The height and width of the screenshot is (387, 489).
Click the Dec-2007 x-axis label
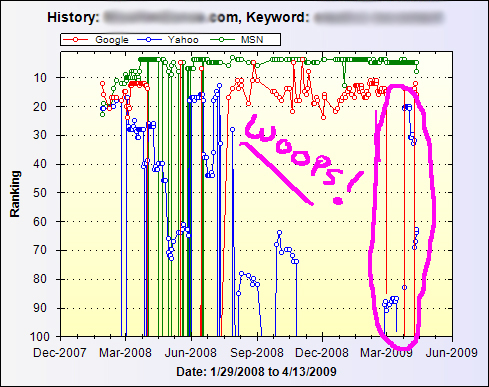[x=60, y=353]
